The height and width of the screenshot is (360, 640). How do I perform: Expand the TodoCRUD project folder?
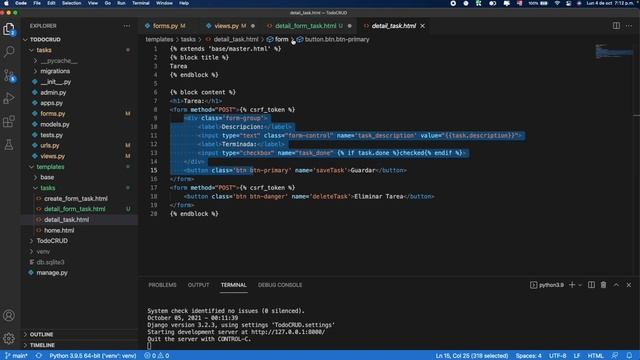52,241
